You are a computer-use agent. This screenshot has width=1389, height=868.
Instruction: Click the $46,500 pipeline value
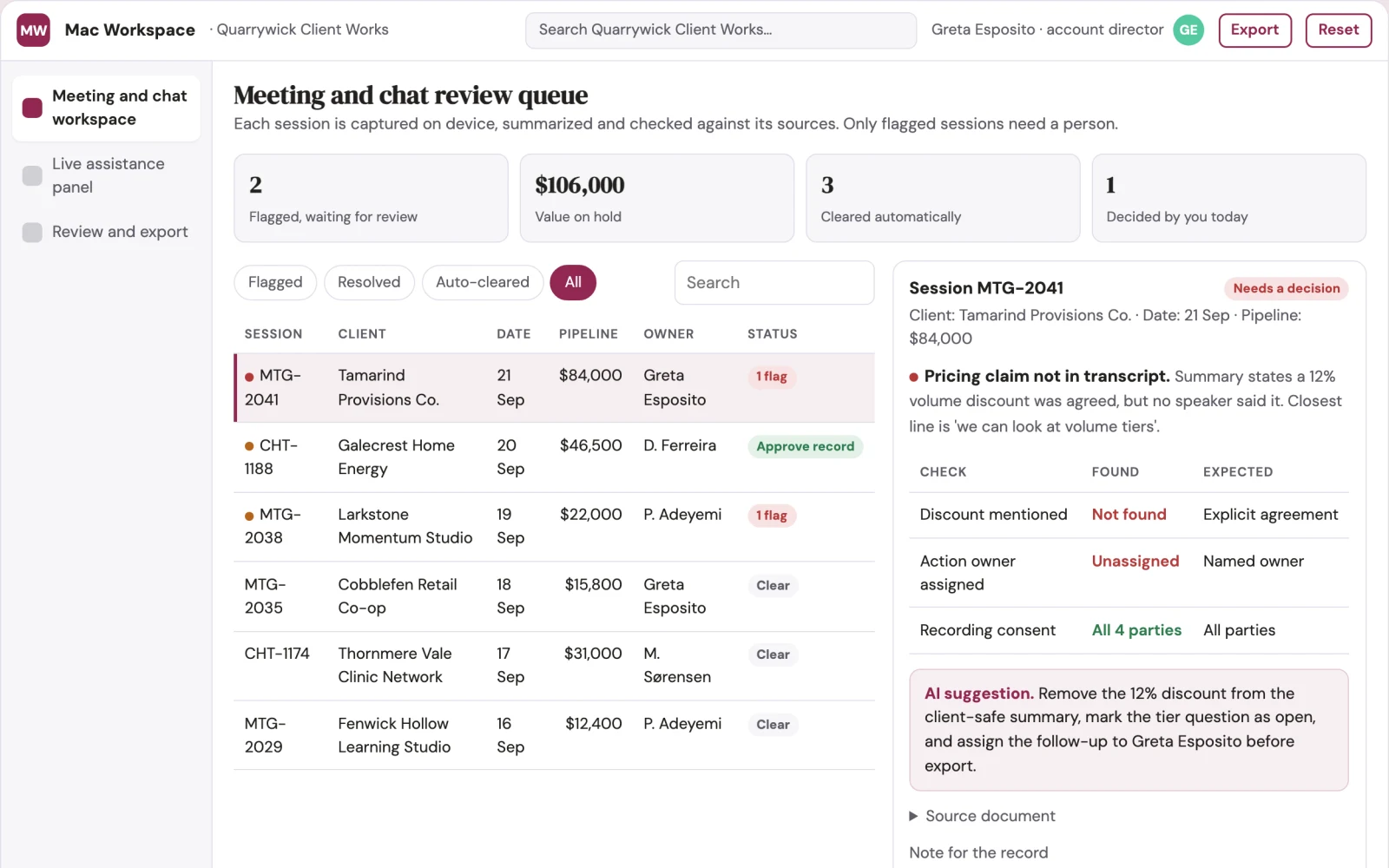(590, 445)
